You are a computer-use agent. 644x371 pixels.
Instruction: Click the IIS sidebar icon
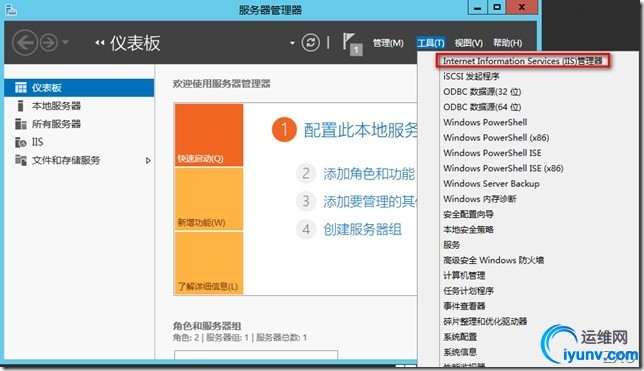click(21, 142)
